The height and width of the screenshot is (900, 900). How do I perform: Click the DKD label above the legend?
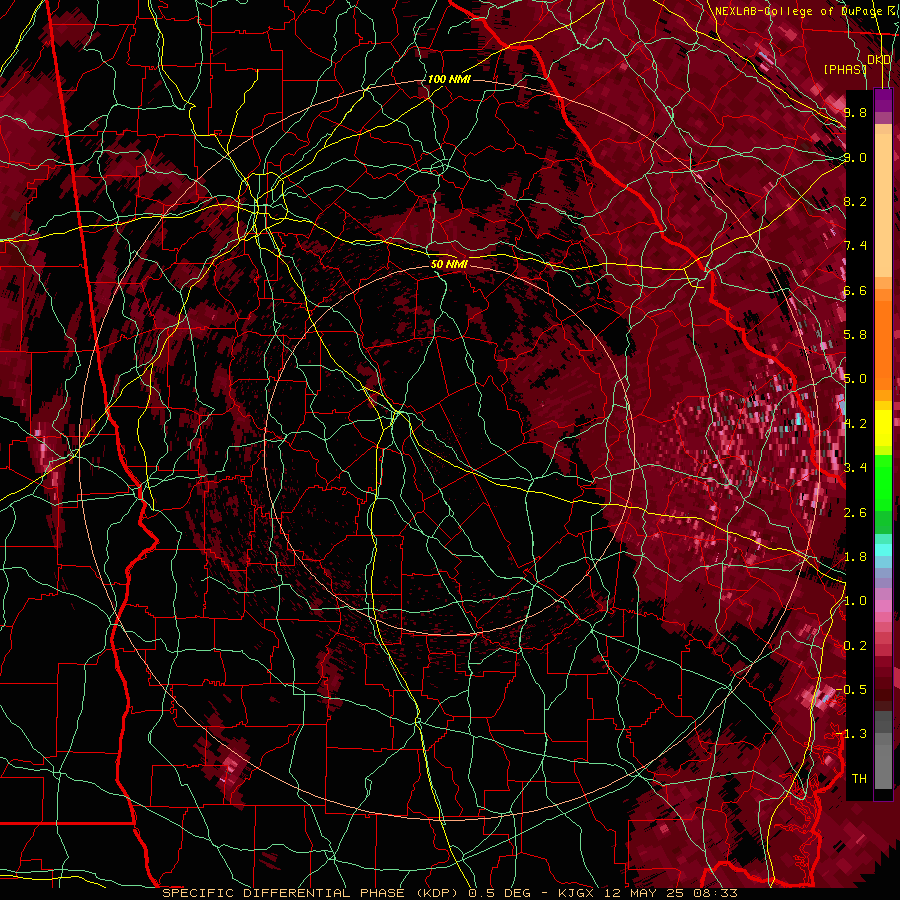point(879,60)
